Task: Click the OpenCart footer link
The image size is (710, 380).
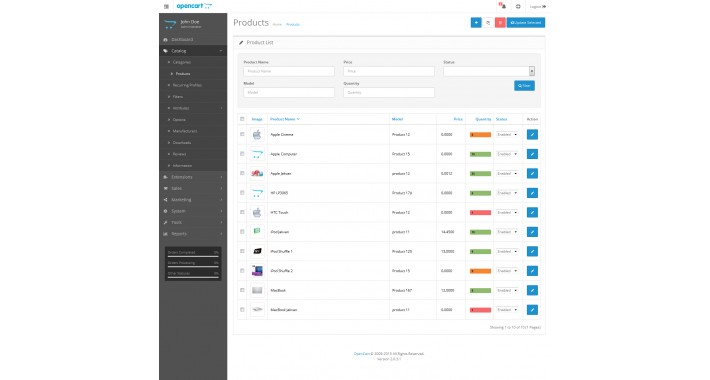Action: click(362, 354)
